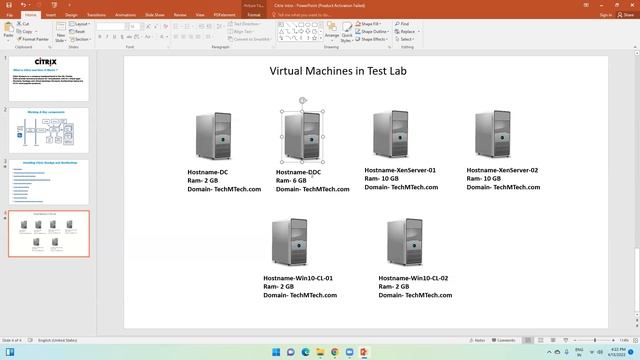Open the Text Direction dropdown
Viewport: 640px width, 360px height.
click(x=244, y=24)
